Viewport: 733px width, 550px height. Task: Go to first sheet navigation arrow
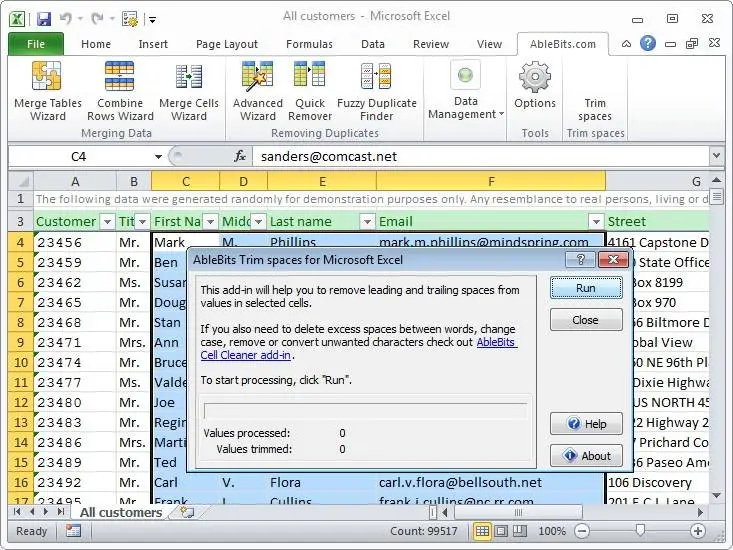click(x=18, y=512)
